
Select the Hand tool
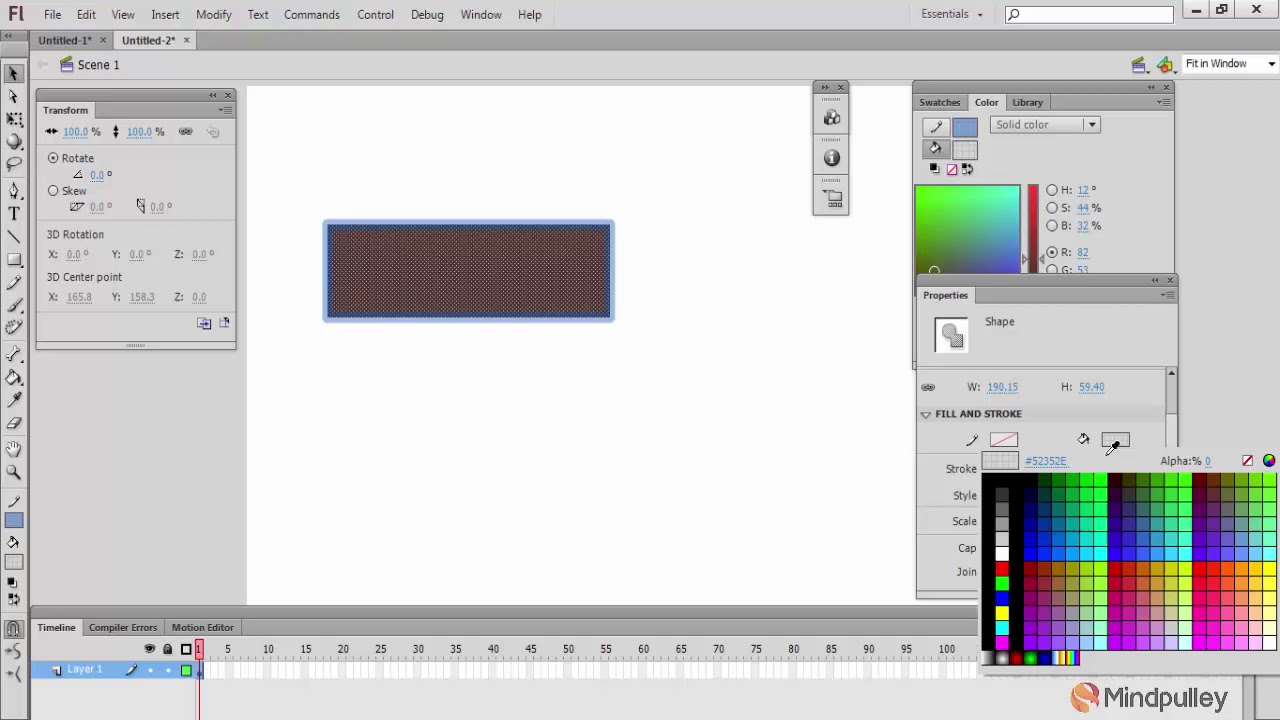14,449
